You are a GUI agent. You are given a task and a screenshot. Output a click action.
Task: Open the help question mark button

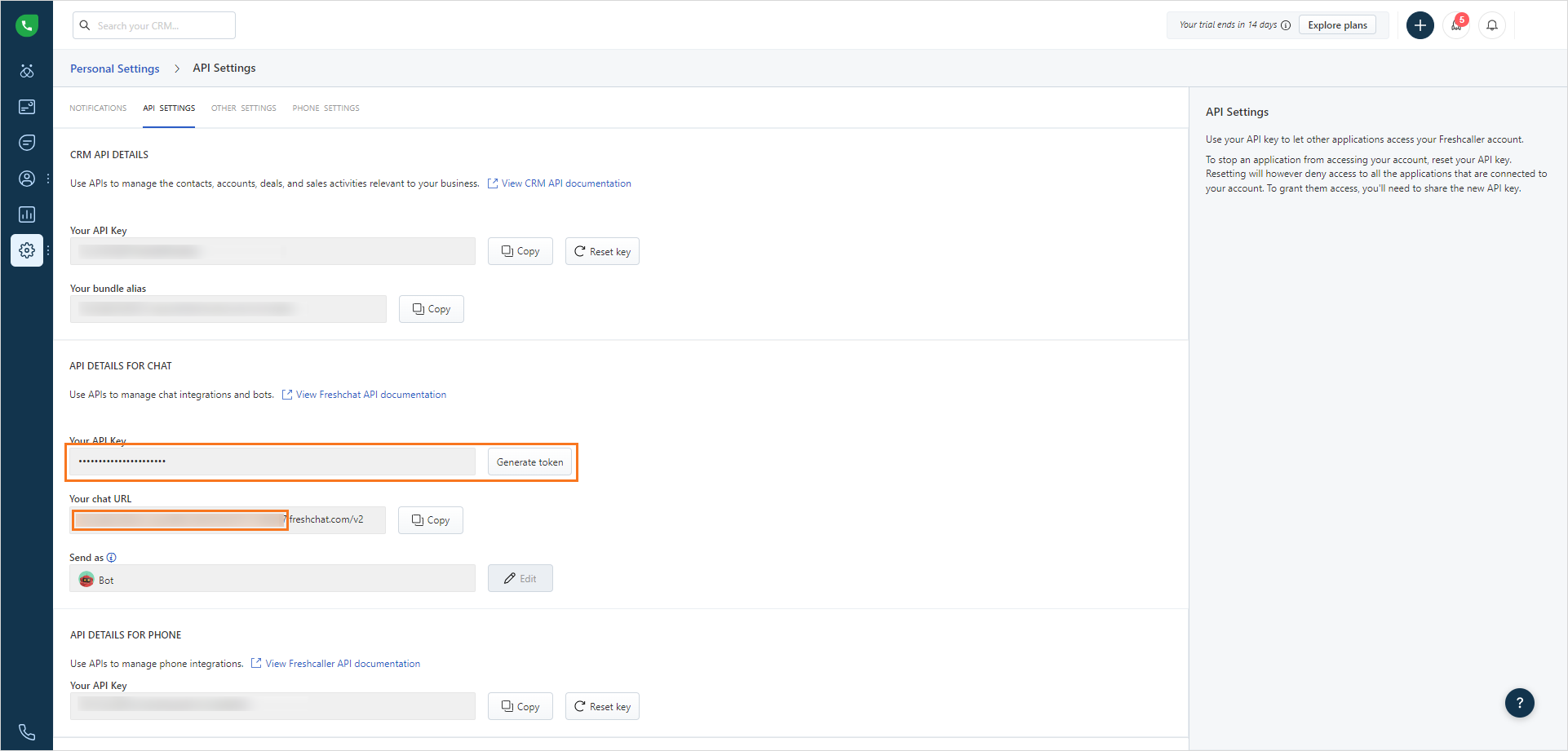pos(1520,703)
